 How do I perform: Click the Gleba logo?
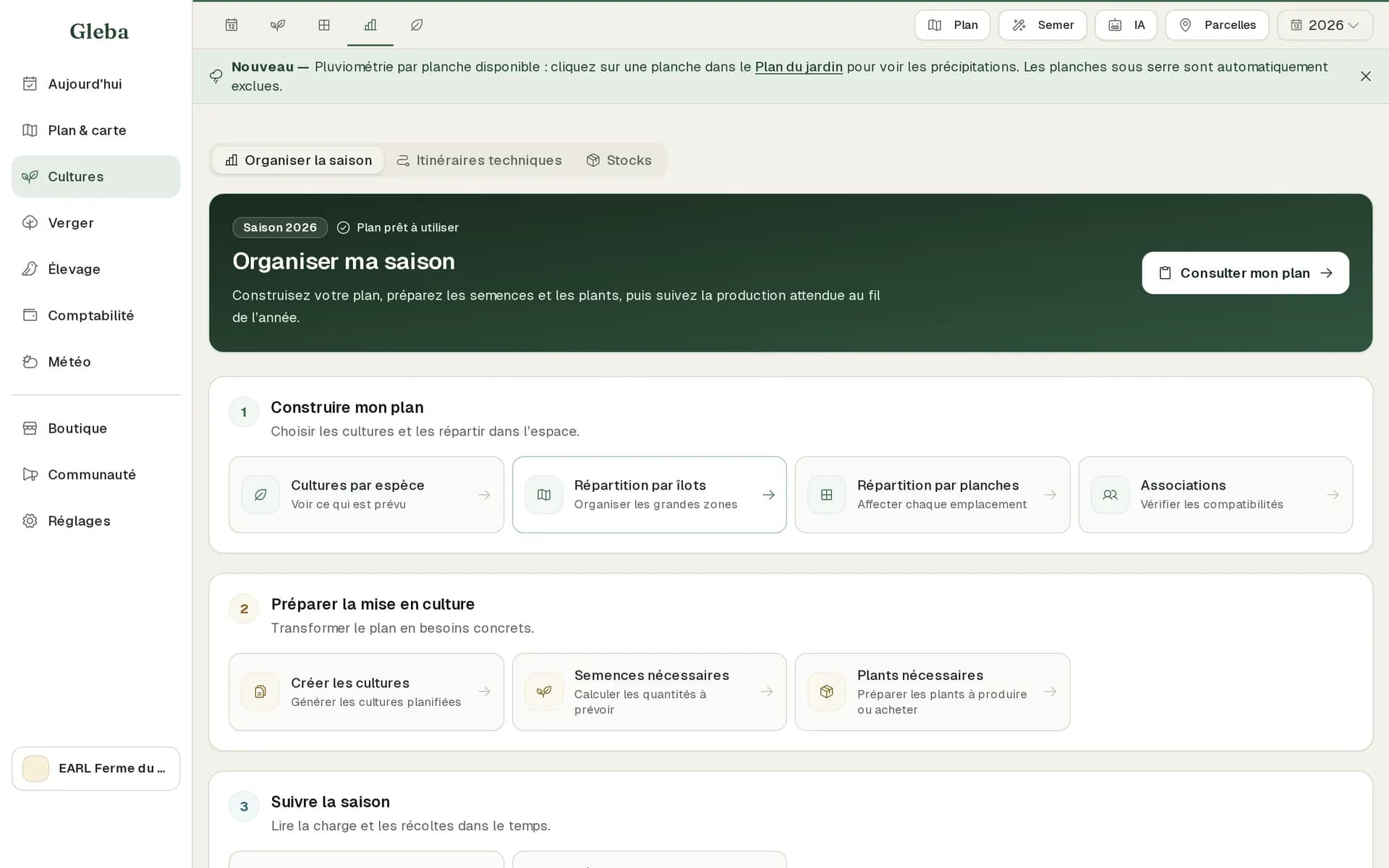(99, 31)
